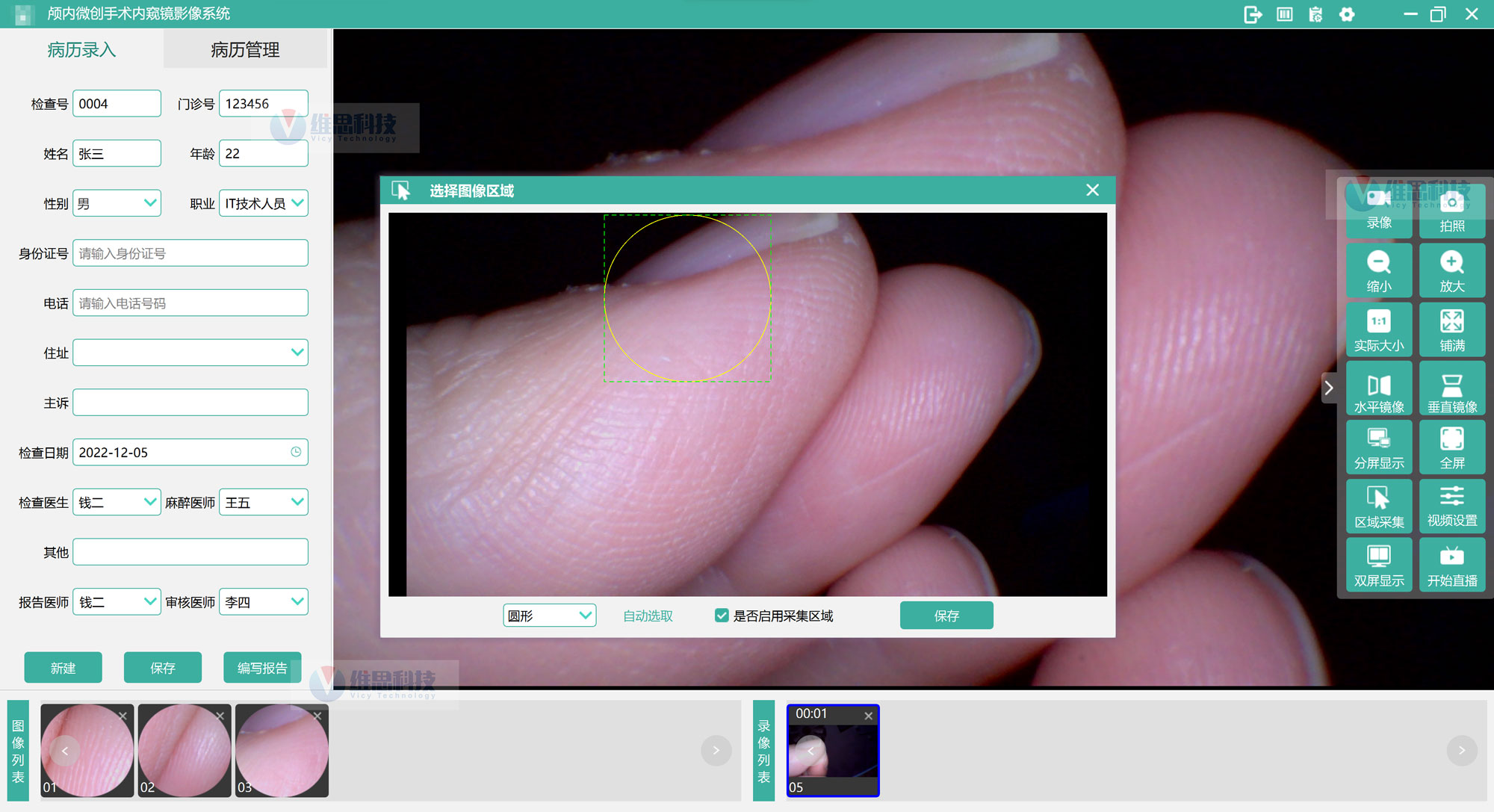Open 视频设置 video settings
The image size is (1494, 812).
click(x=1451, y=506)
